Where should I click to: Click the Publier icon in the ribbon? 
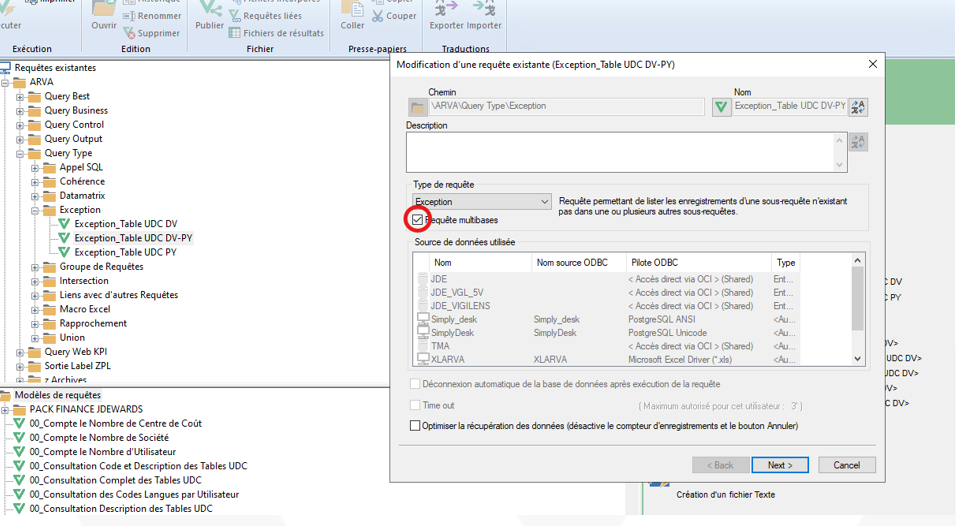tap(209, 9)
